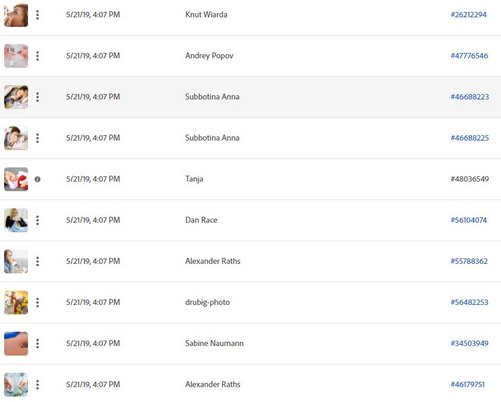
Task: Open the three-dot menu for drubig-photo row
Action: pyautogui.click(x=37, y=302)
